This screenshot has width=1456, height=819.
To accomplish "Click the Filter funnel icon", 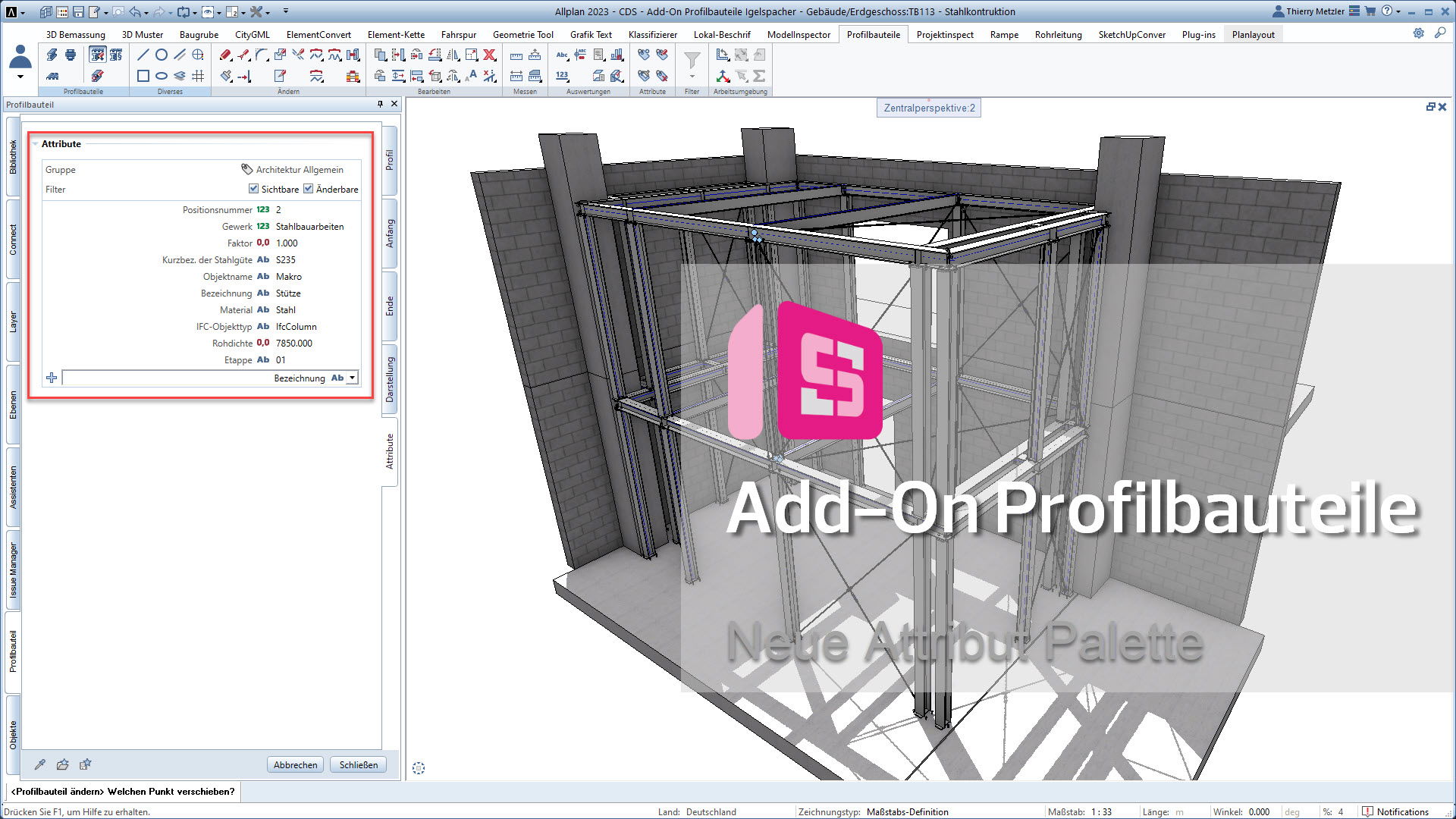I will click(692, 59).
